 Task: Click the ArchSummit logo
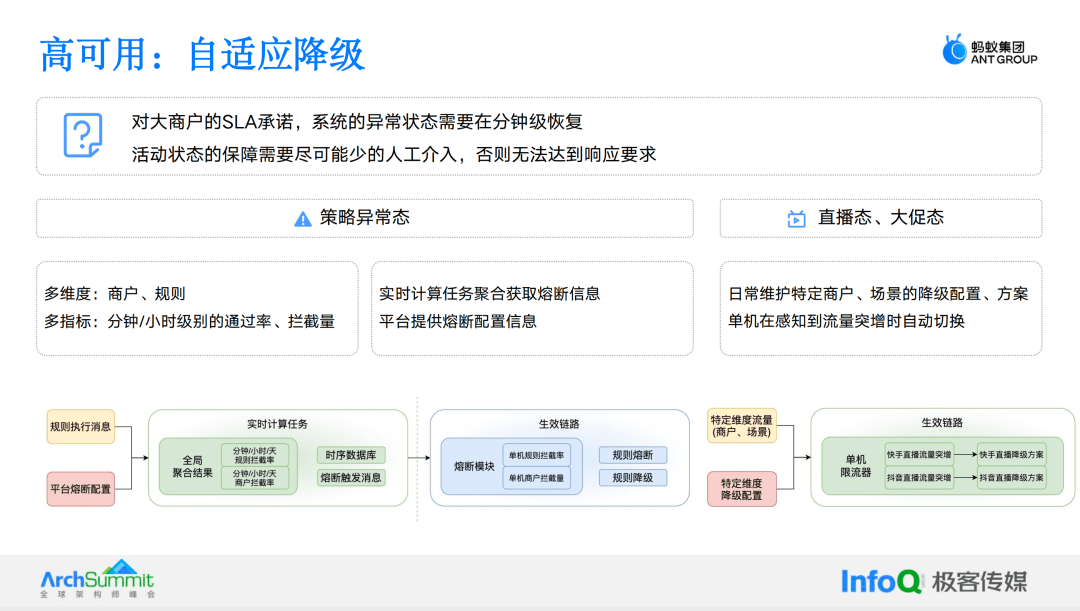(x=97, y=579)
